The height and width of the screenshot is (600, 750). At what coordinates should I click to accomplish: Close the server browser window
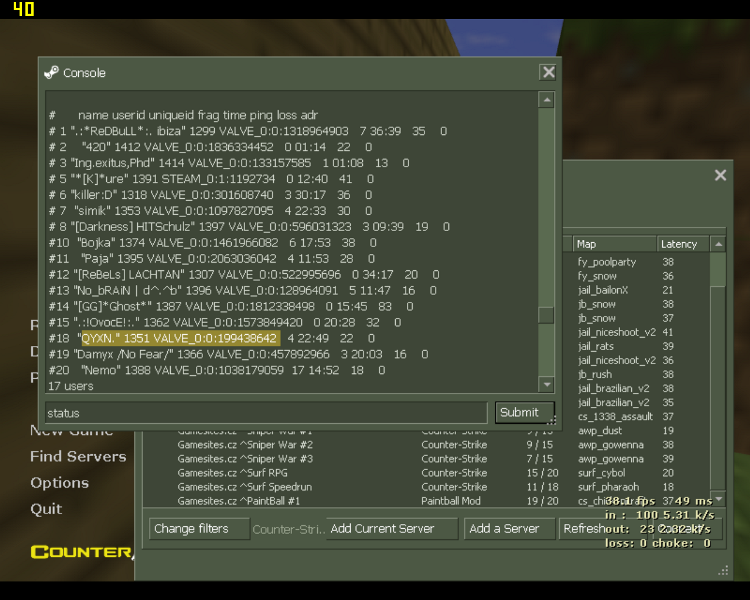pos(720,175)
